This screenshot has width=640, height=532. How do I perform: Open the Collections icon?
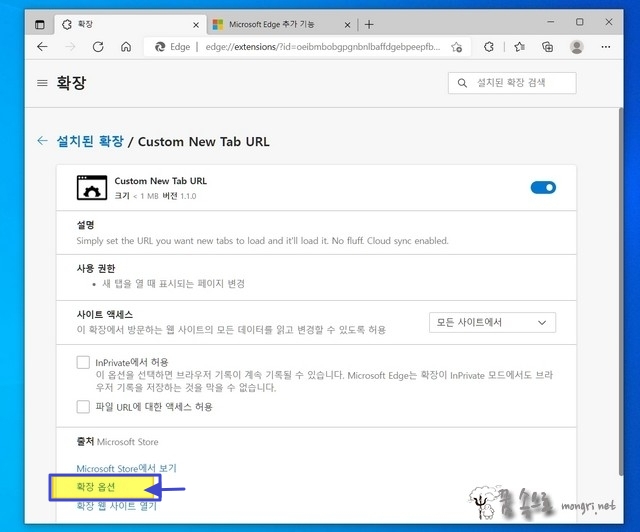(x=547, y=47)
